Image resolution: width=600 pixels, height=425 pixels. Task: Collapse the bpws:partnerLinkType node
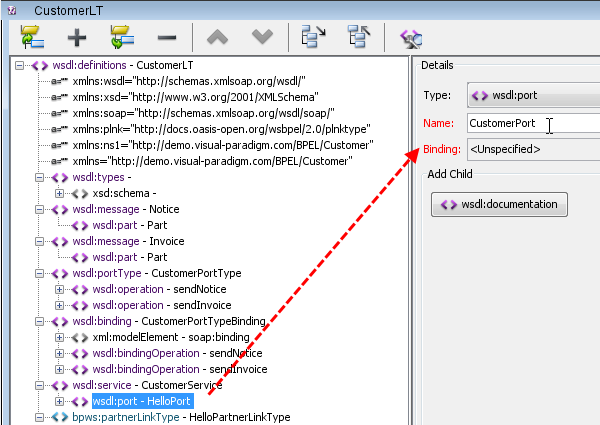click(39, 417)
